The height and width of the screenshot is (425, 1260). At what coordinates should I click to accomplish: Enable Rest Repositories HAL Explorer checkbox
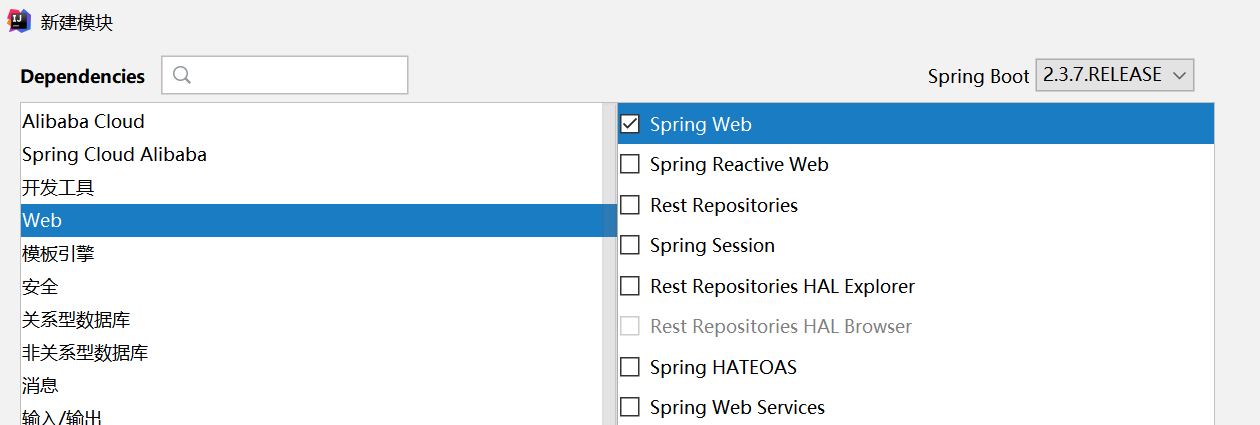(630, 286)
